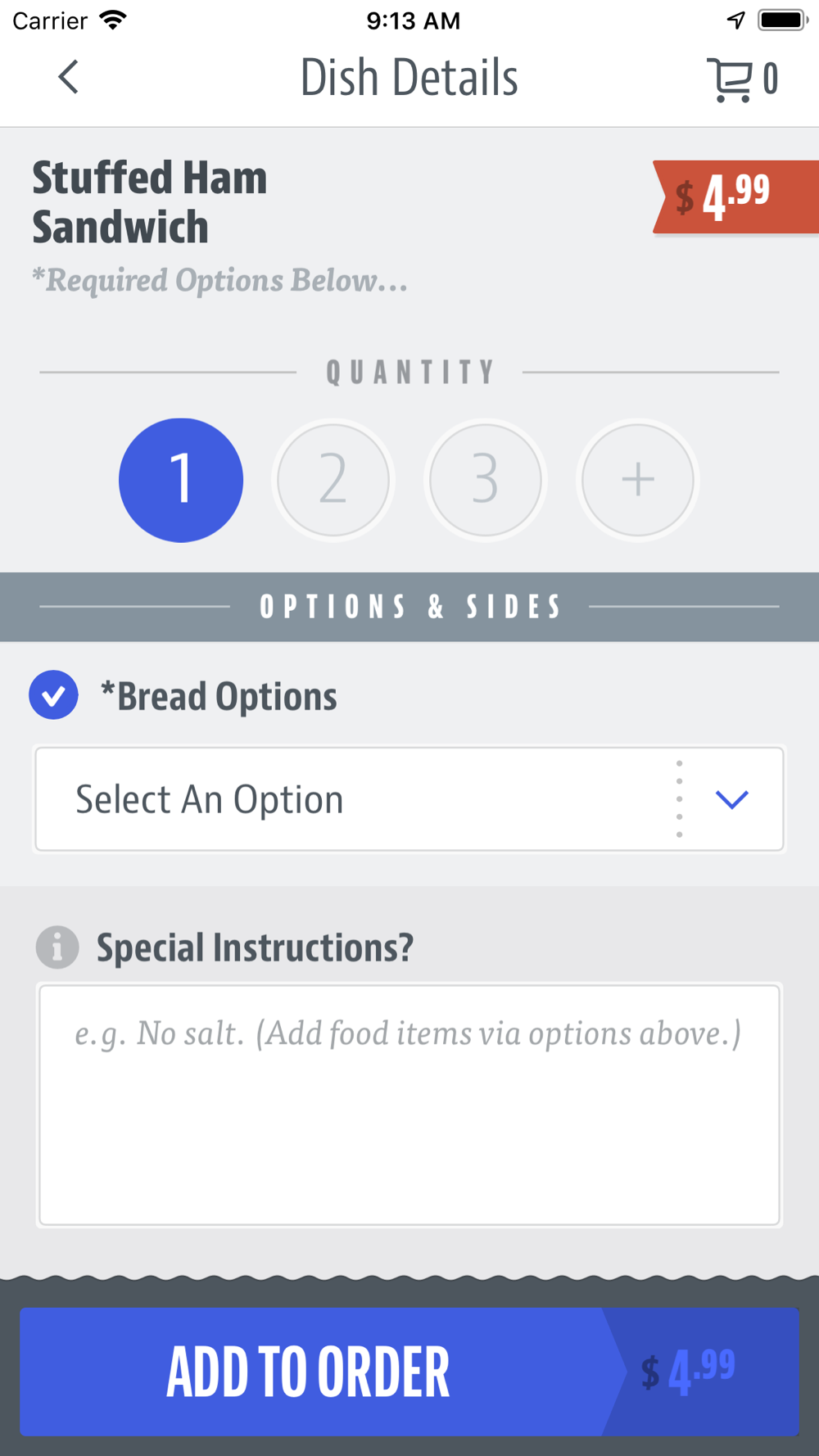Tap the battery indicator icon
The width and height of the screenshot is (819, 1456).
click(x=782, y=20)
